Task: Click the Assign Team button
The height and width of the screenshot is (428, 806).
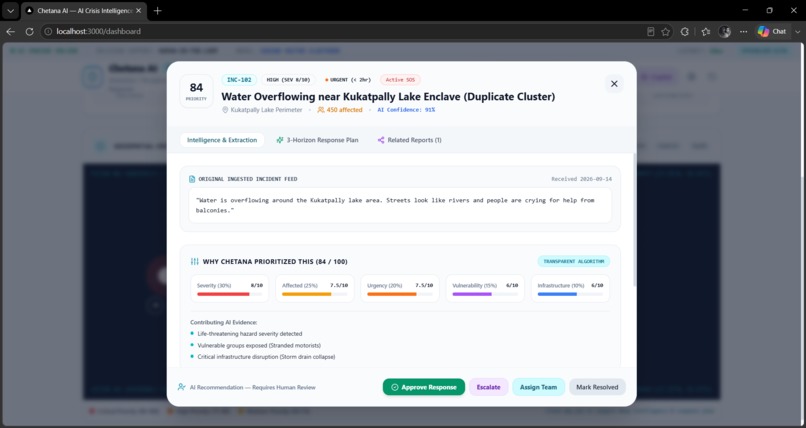Action: click(x=538, y=387)
